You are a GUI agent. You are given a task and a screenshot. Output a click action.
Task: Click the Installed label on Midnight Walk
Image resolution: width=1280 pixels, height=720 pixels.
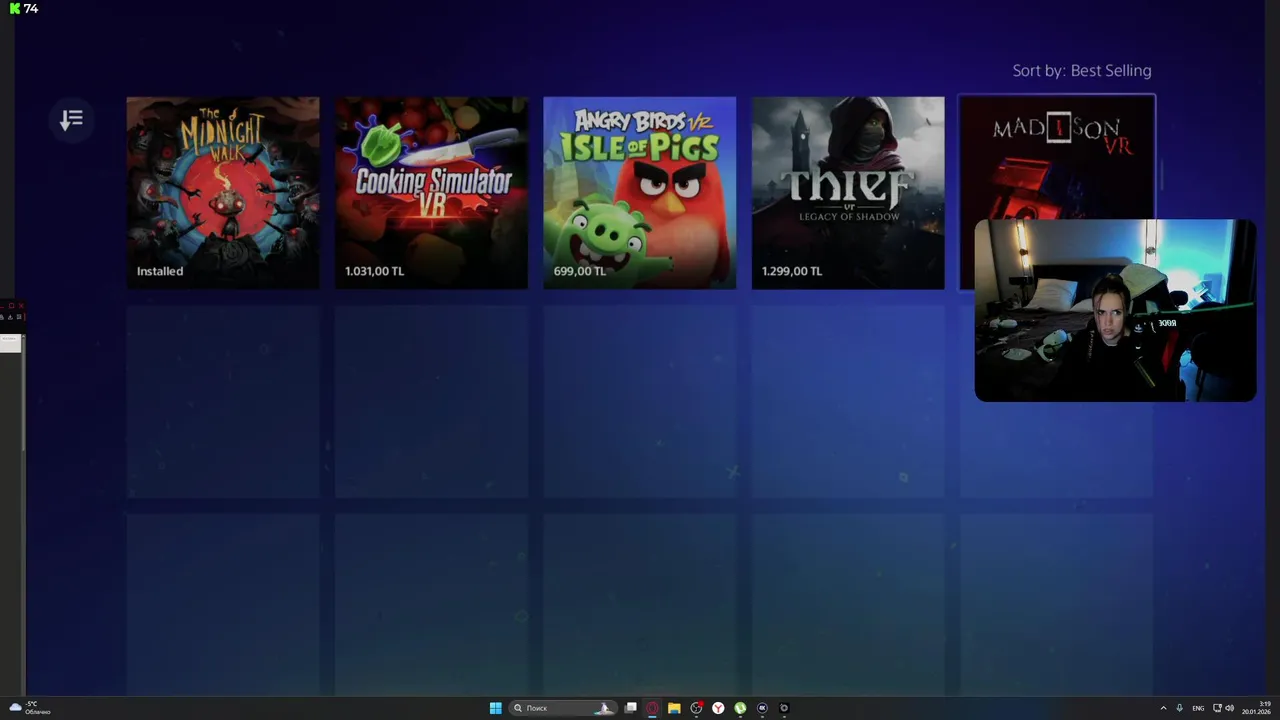[160, 271]
